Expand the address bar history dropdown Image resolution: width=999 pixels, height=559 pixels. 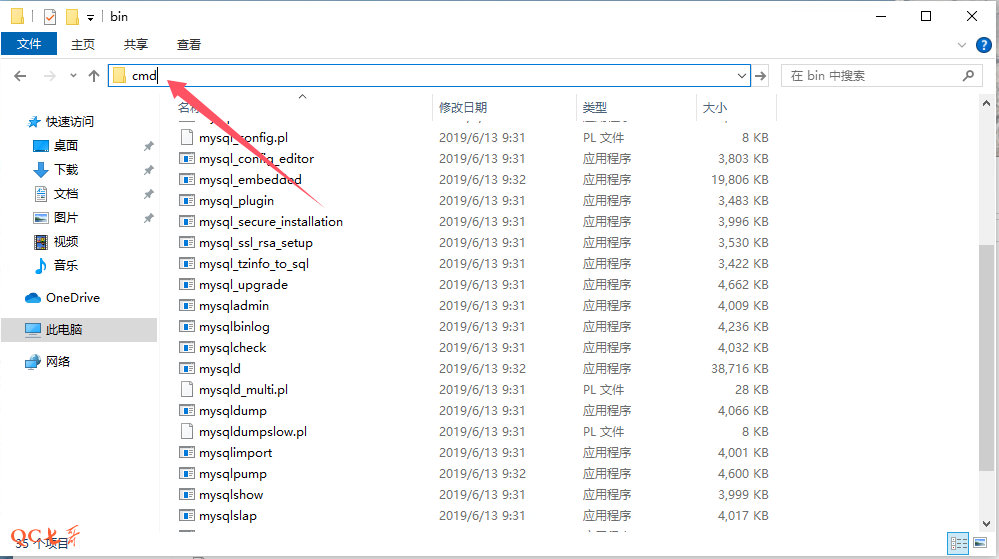click(742, 76)
